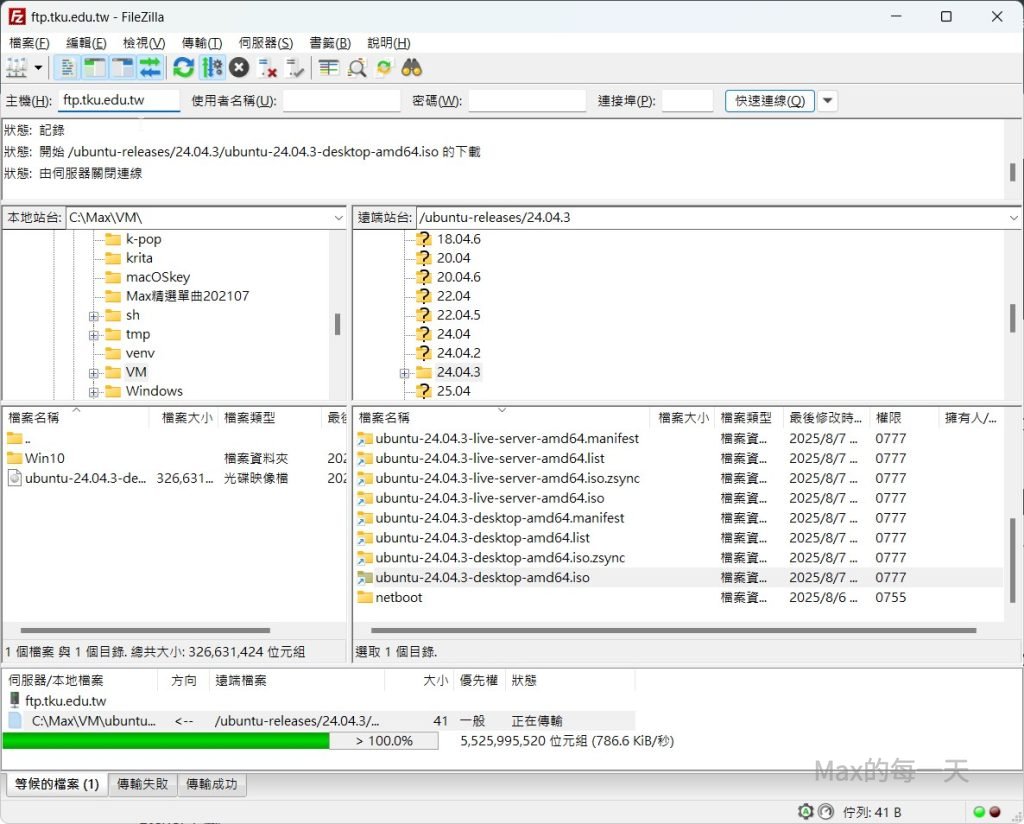The image size is (1024, 824).
Task: Open directory listing filters icon
Action: (328, 67)
